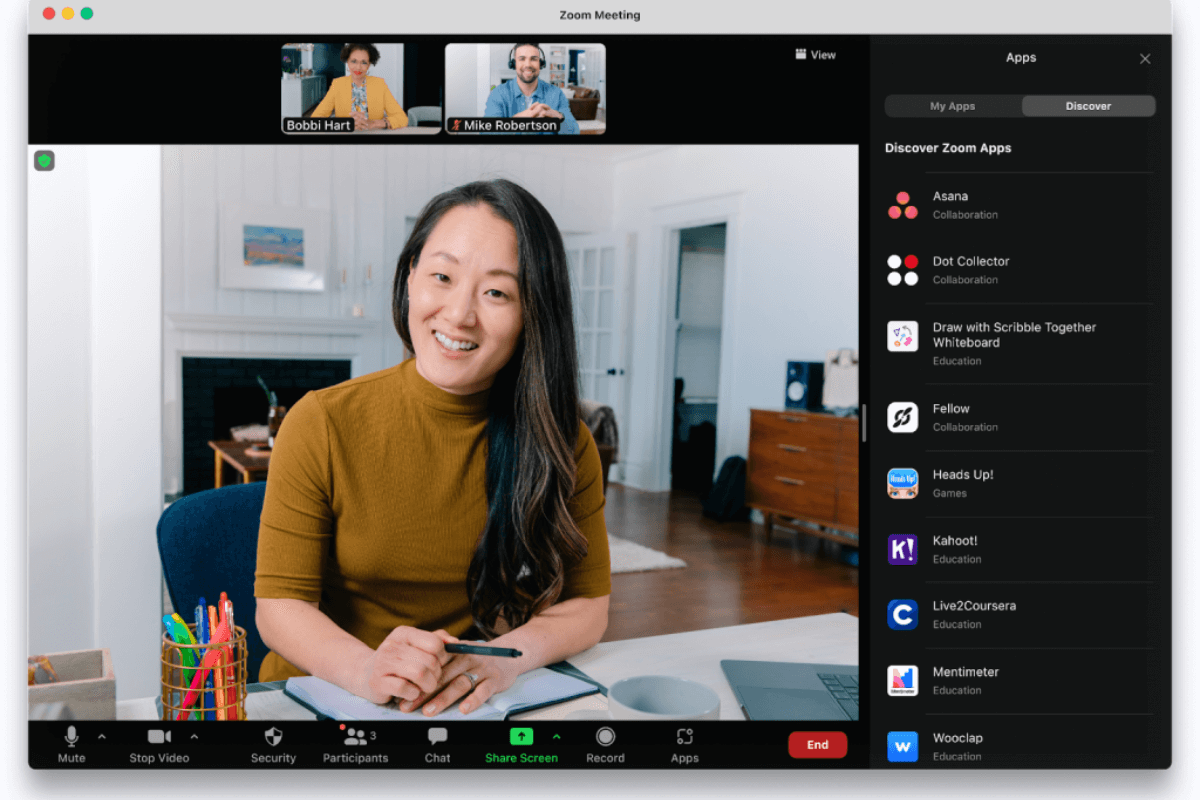Mute the microphone
The height and width of the screenshot is (800, 1200).
coord(71,737)
